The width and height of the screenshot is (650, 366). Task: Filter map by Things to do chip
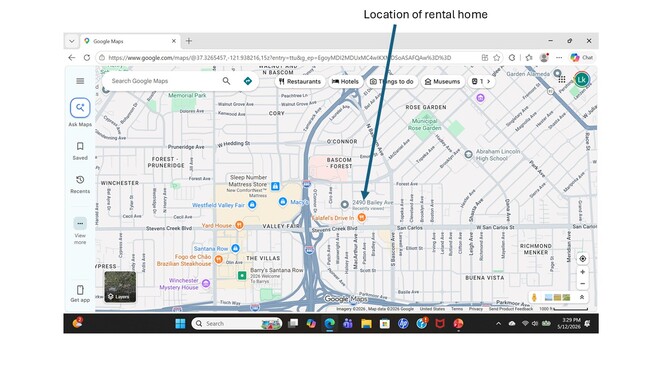(392, 81)
